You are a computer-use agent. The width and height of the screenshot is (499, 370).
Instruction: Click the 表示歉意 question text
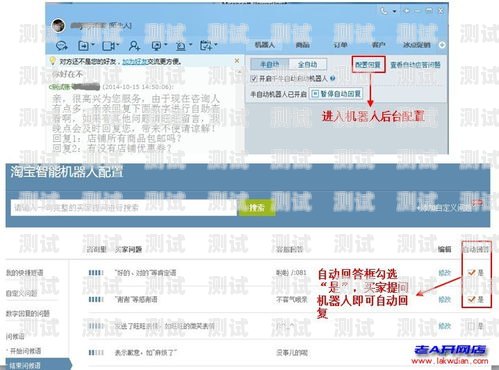pyautogui.click(x=146, y=352)
